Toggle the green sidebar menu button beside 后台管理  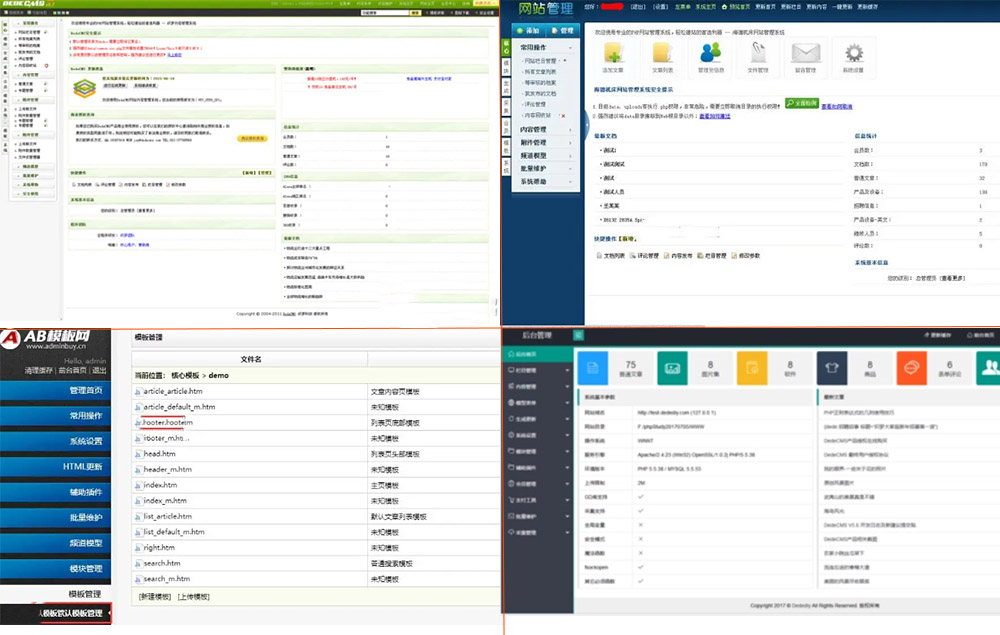coord(578,335)
